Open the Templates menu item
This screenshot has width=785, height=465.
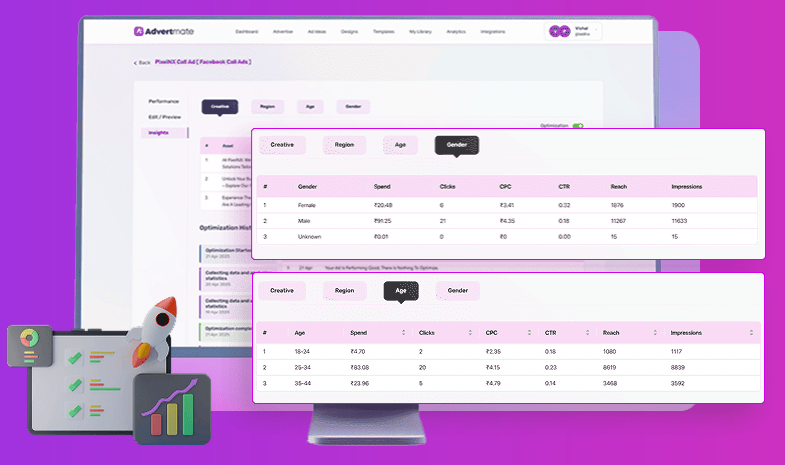click(383, 31)
